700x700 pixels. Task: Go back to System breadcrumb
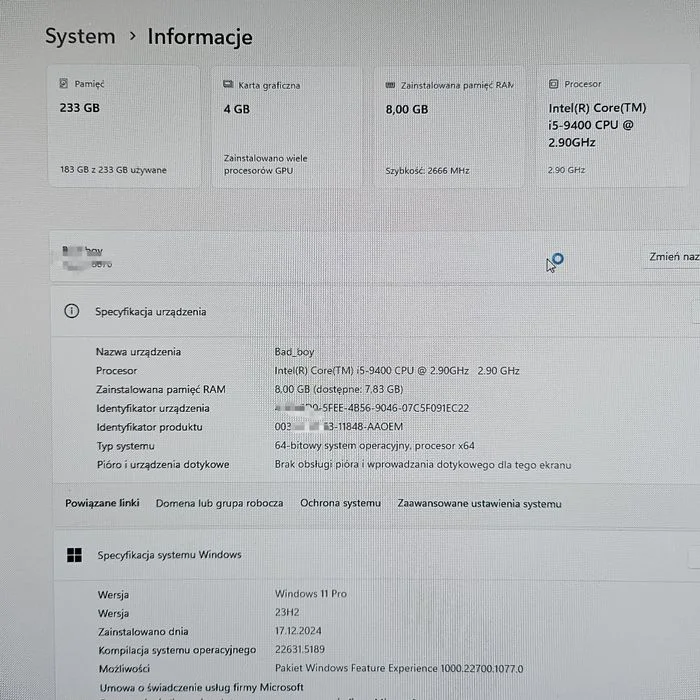coord(80,37)
